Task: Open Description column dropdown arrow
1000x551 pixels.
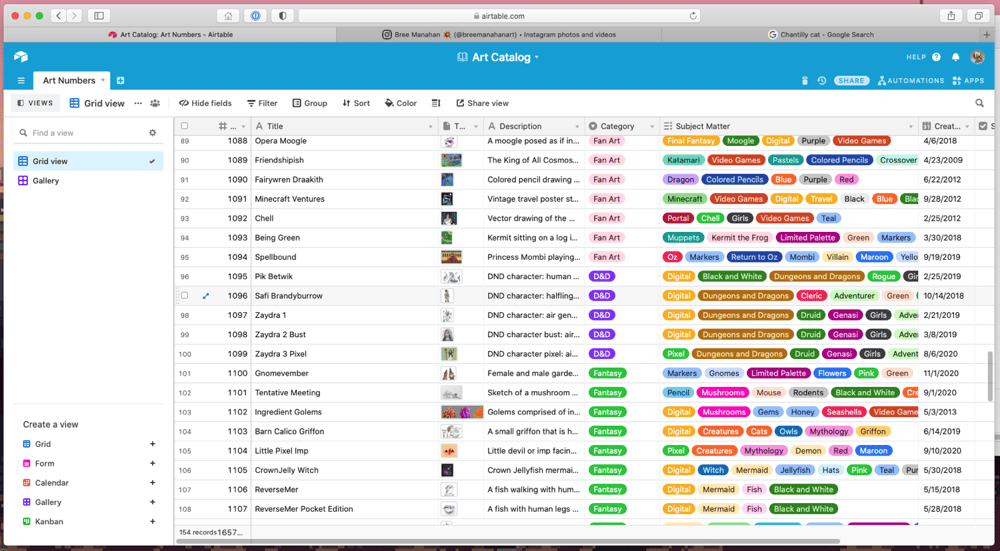Action: point(577,126)
